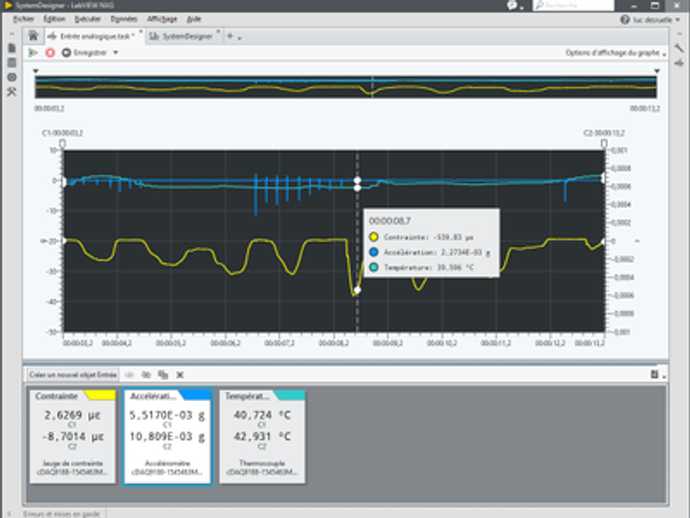
Task: Click the tools icon in left sidebar
Action: click(11, 92)
